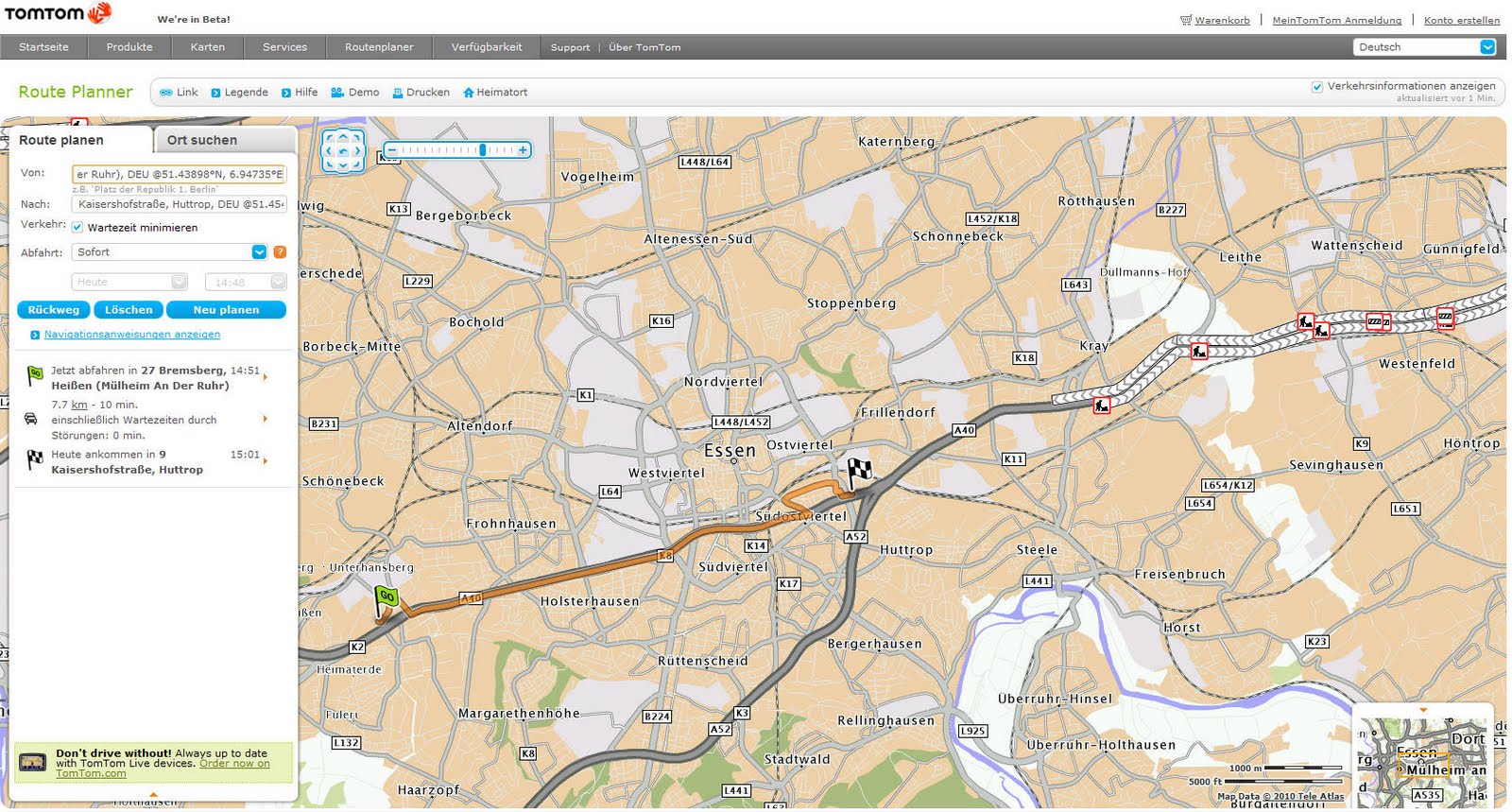Open the Support menu link
This screenshot has height=812, width=1512.
pos(570,47)
